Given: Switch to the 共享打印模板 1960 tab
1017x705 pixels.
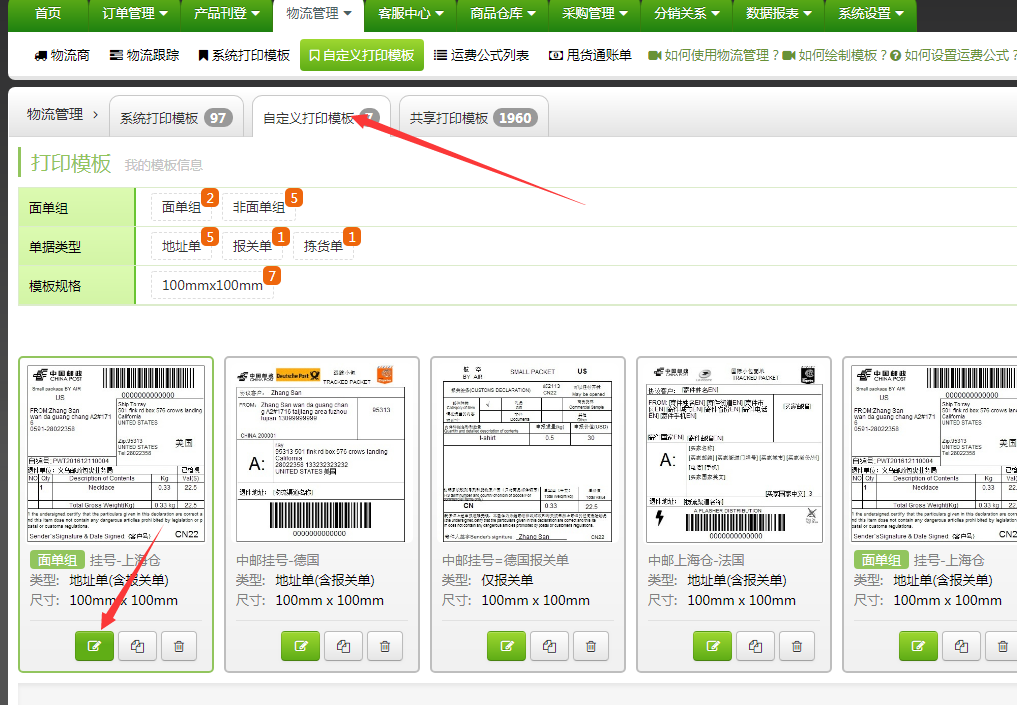Looking at the screenshot, I should click(x=473, y=117).
